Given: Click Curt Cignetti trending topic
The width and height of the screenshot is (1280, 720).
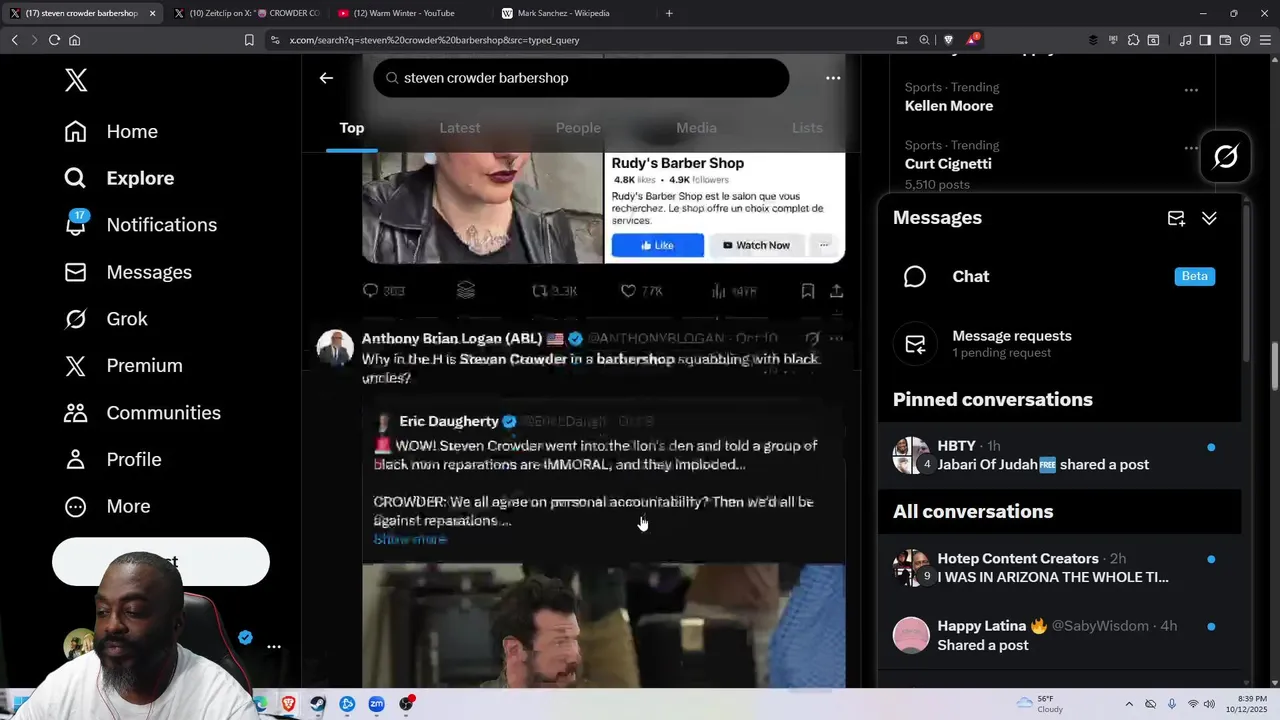Looking at the screenshot, I should click(x=948, y=164).
